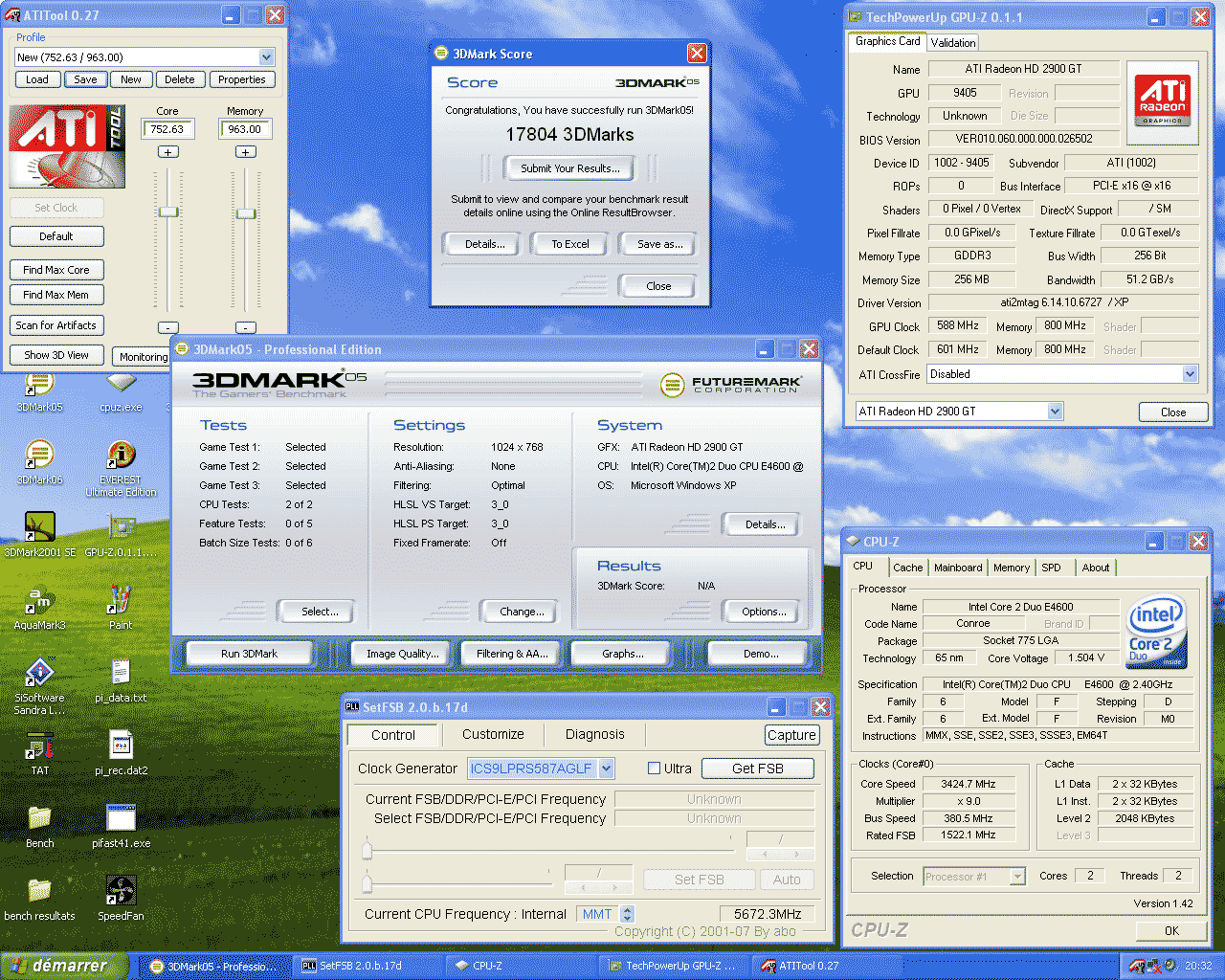Switch to TechPowerUp GPU-Z taskbar button
The height and width of the screenshot is (980, 1225).
[675, 966]
